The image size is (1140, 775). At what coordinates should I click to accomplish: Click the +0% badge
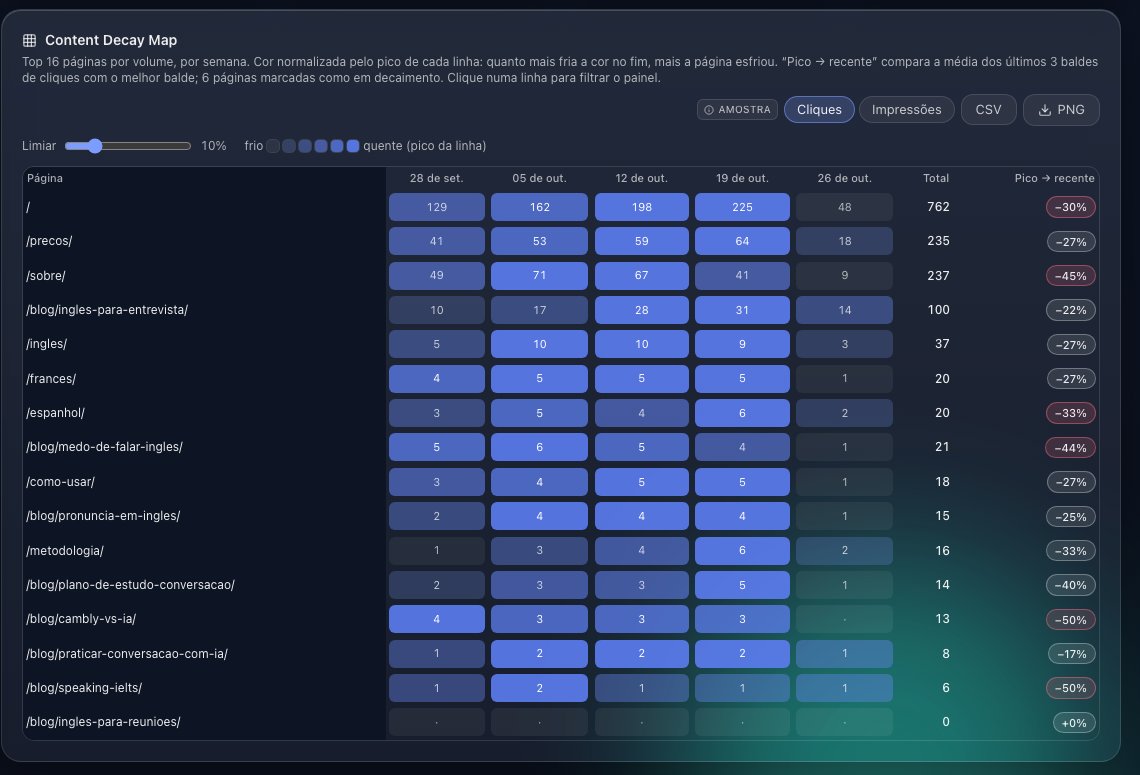click(x=1074, y=723)
